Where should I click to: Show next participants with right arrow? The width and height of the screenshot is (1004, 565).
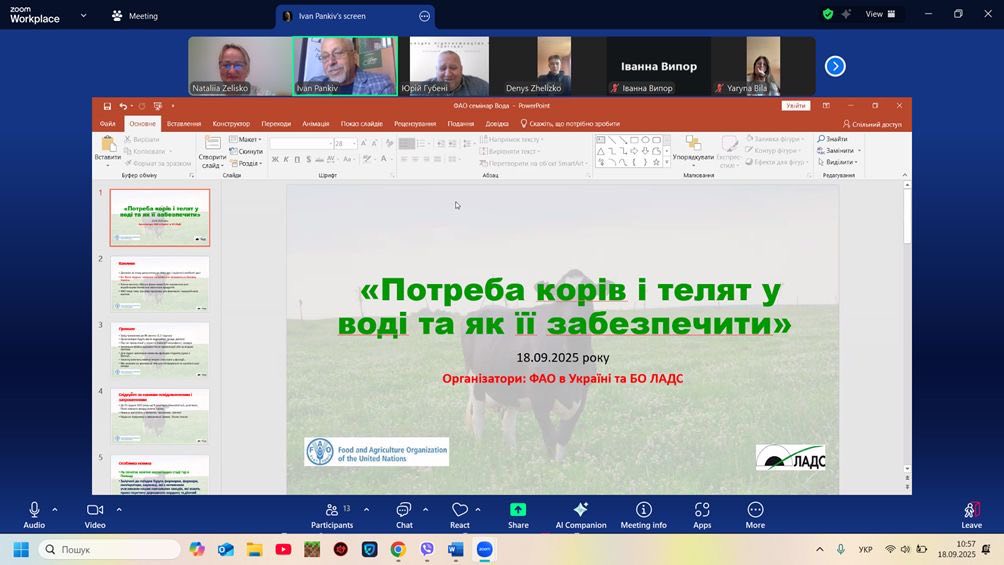click(835, 66)
